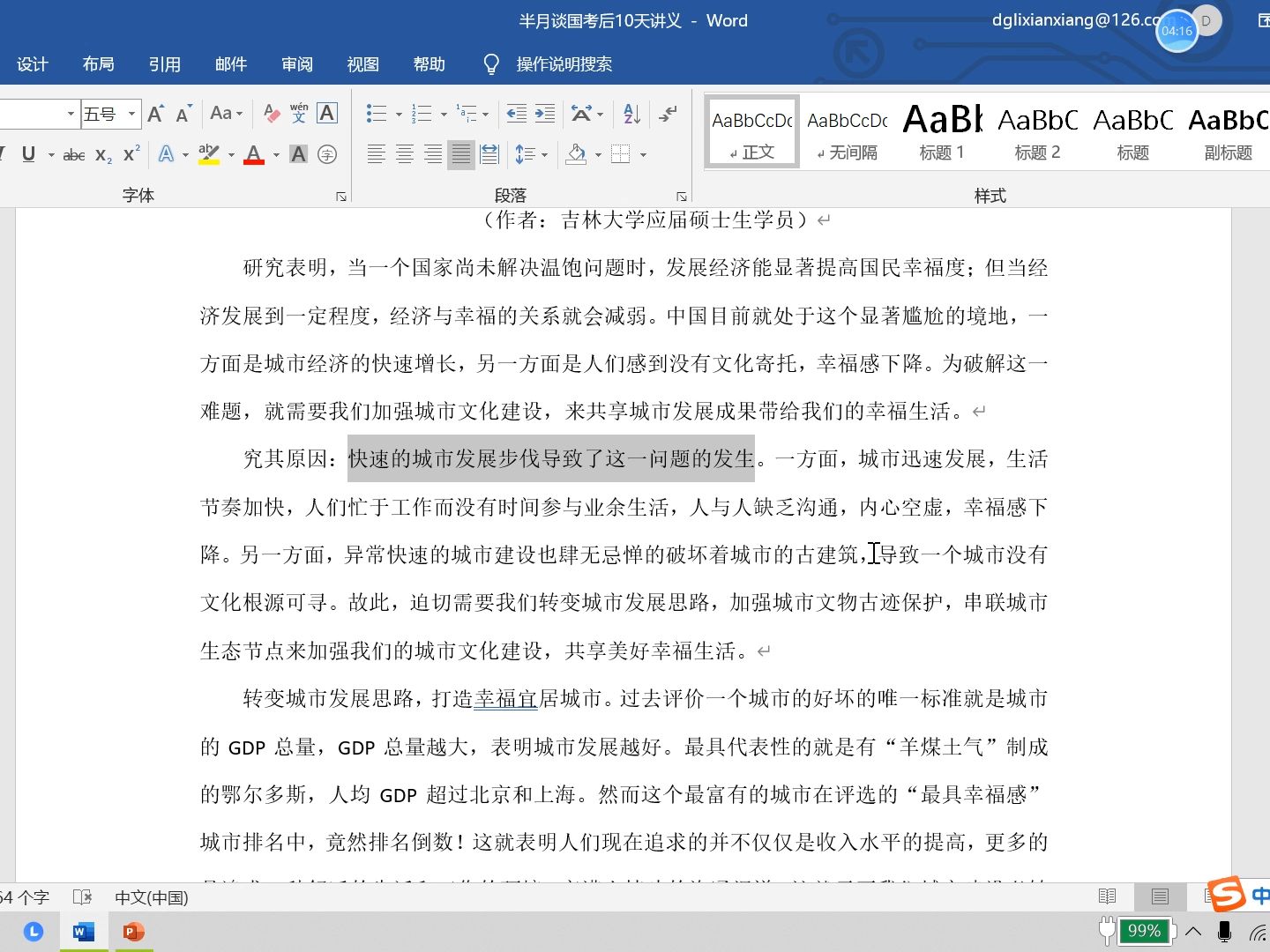Increase paragraph indent
Image resolution: width=1270 pixels, height=952 pixels.
[x=545, y=114]
